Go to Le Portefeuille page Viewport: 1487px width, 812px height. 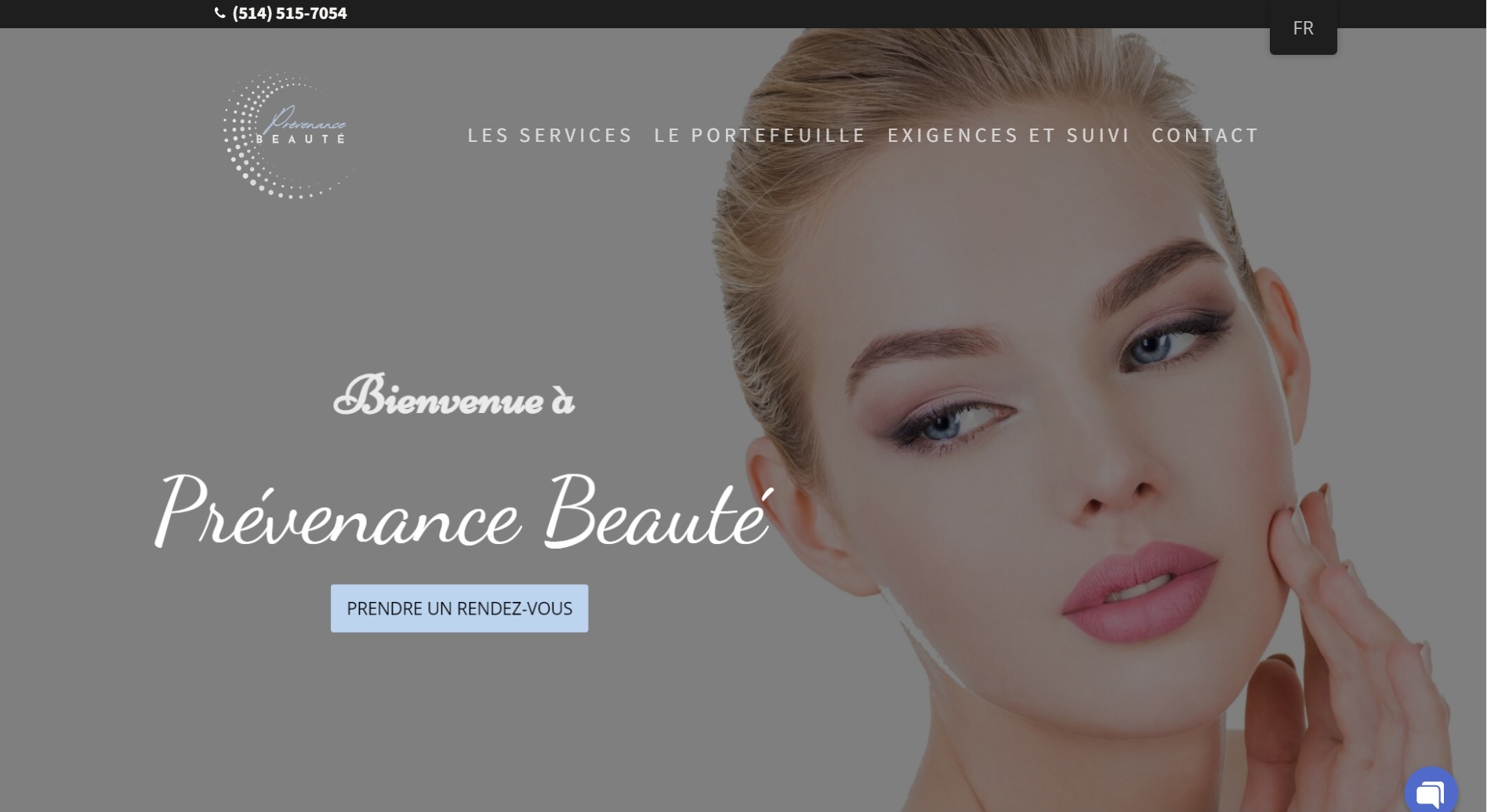click(x=759, y=135)
